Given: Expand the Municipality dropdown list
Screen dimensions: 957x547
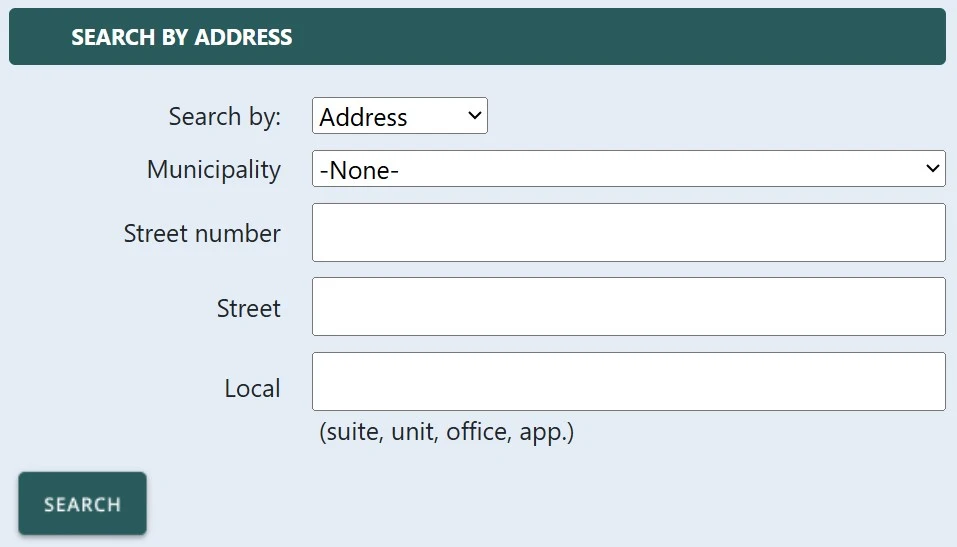Looking at the screenshot, I should 627,169.
